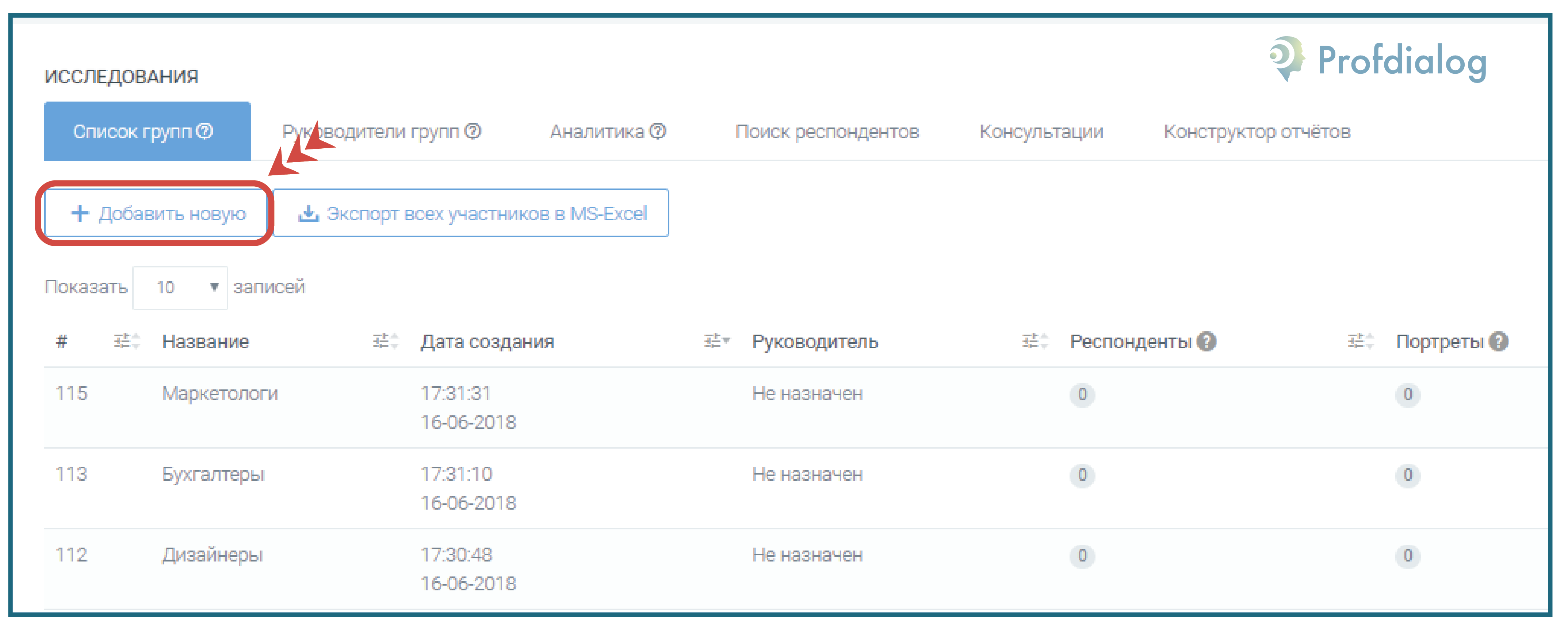
Task: Sort by Название column icon
Action: coord(385,341)
